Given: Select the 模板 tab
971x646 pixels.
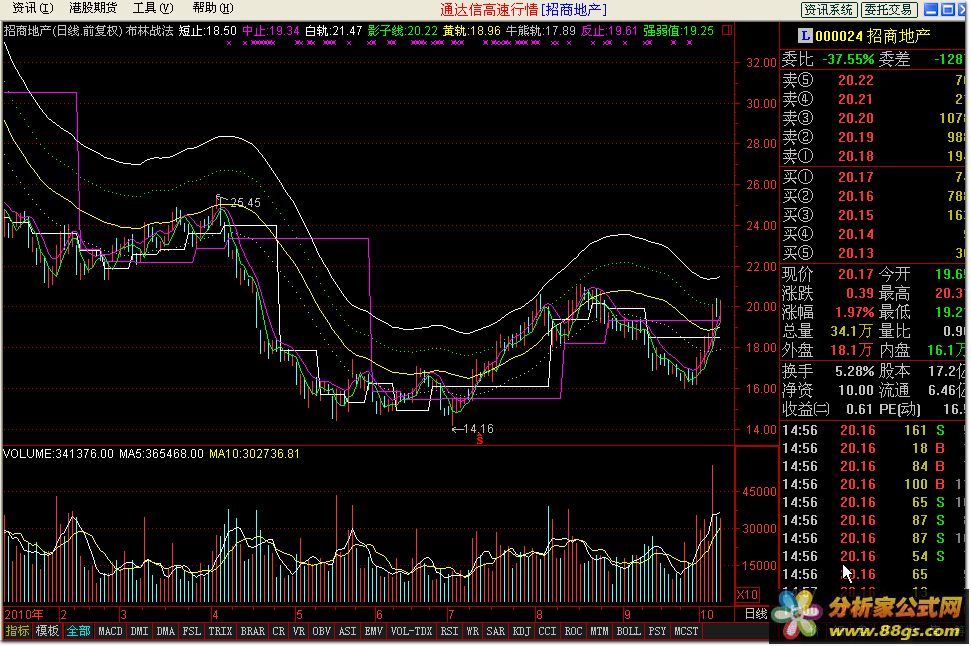Looking at the screenshot, I should coord(47,631).
